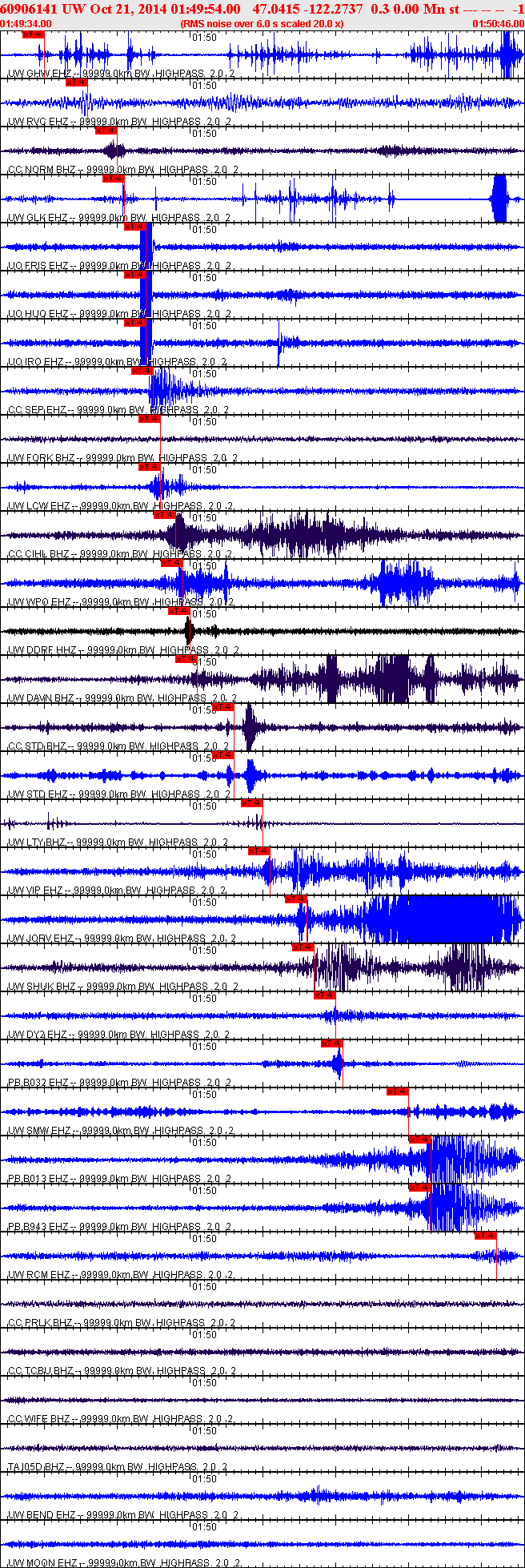Screen dimensions: 525x1568
Task: Click the red pick marker on CIHL trace
Action: click(164, 515)
